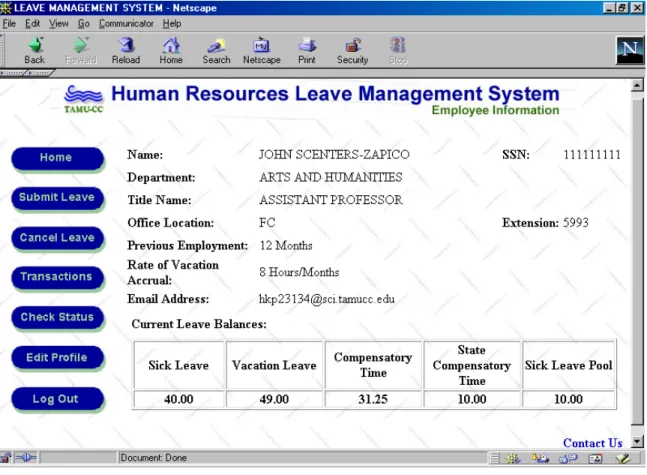The width and height of the screenshot is (647, 475).
Task: Click the Document: Done status text
Action: tap(153, 458)
